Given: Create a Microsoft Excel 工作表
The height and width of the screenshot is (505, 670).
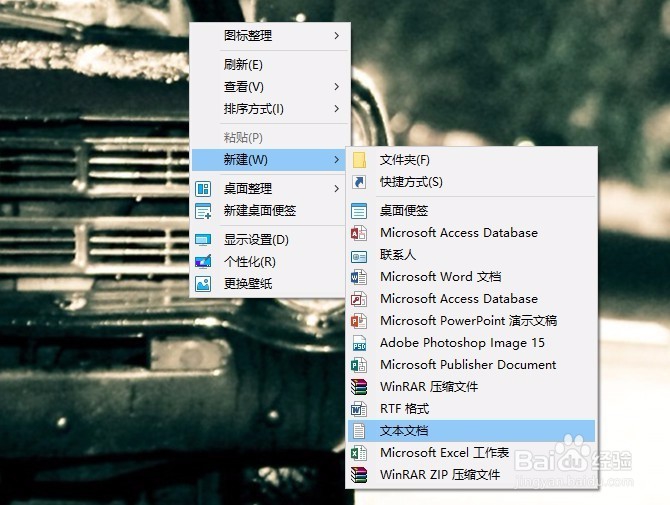Looking at the screenshot, I should [x=471, y=453].
